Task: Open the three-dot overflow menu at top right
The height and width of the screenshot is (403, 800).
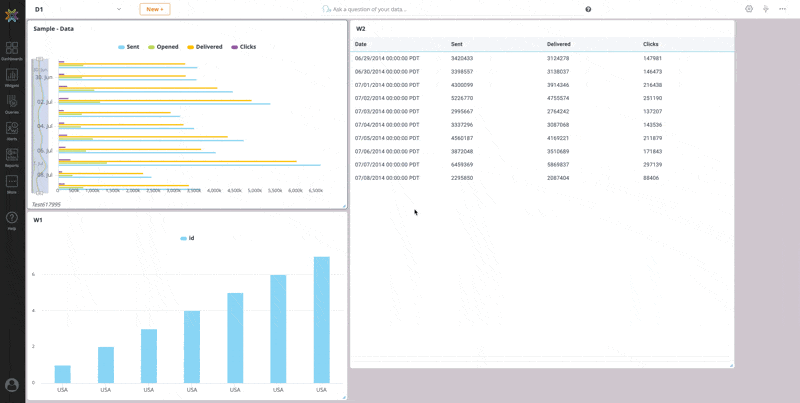Action: pos(783,9)
